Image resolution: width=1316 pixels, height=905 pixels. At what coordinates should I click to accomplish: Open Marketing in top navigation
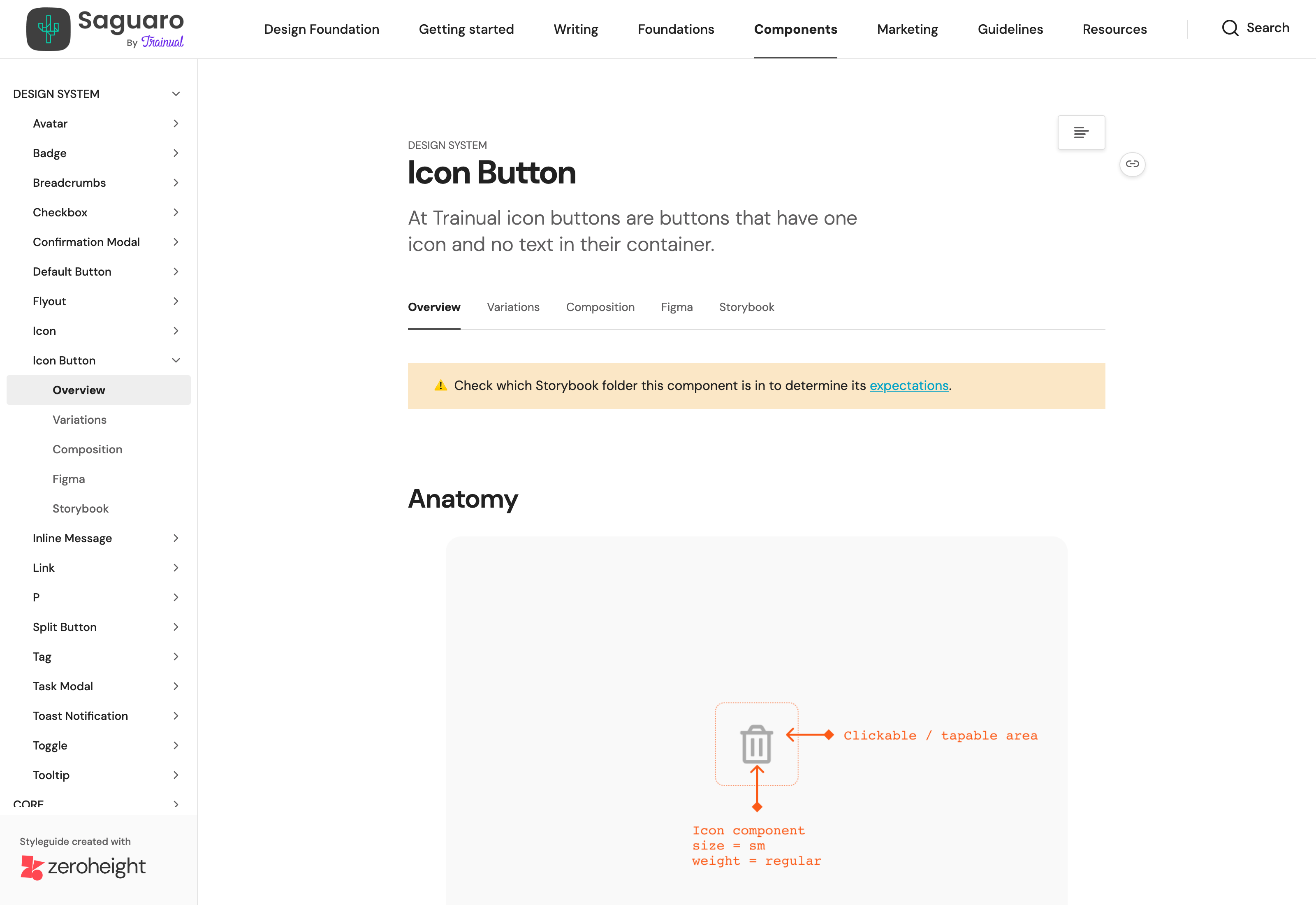907,29
